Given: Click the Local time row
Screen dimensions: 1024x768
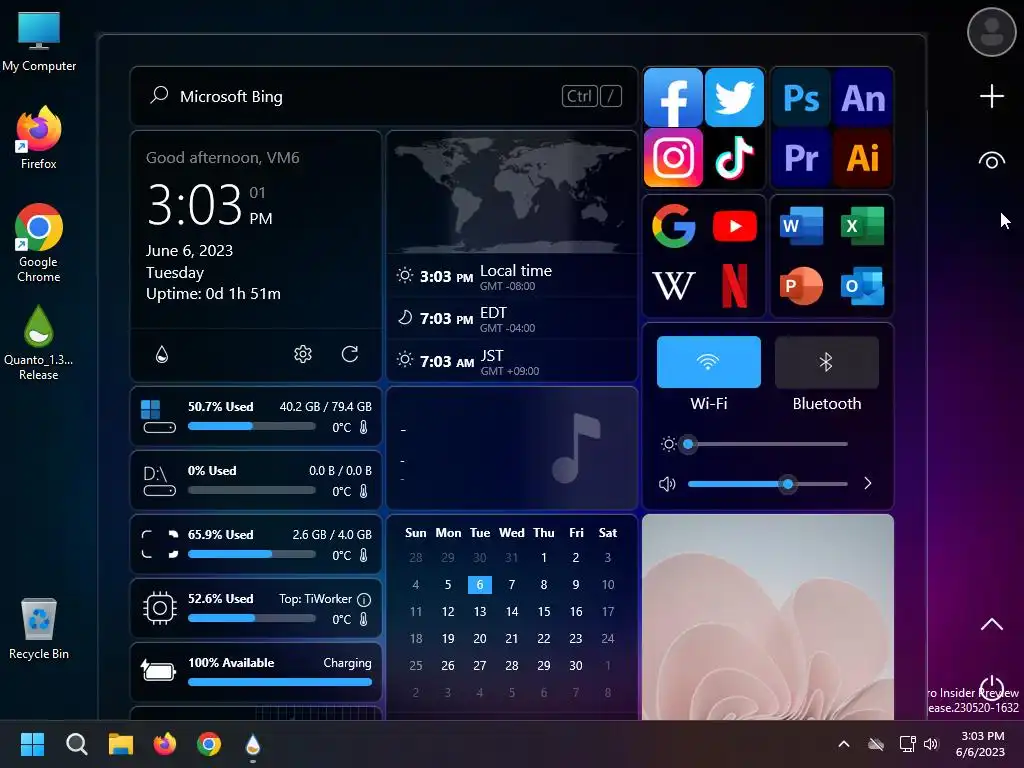Looking at the screenshot, I should 511,276.
